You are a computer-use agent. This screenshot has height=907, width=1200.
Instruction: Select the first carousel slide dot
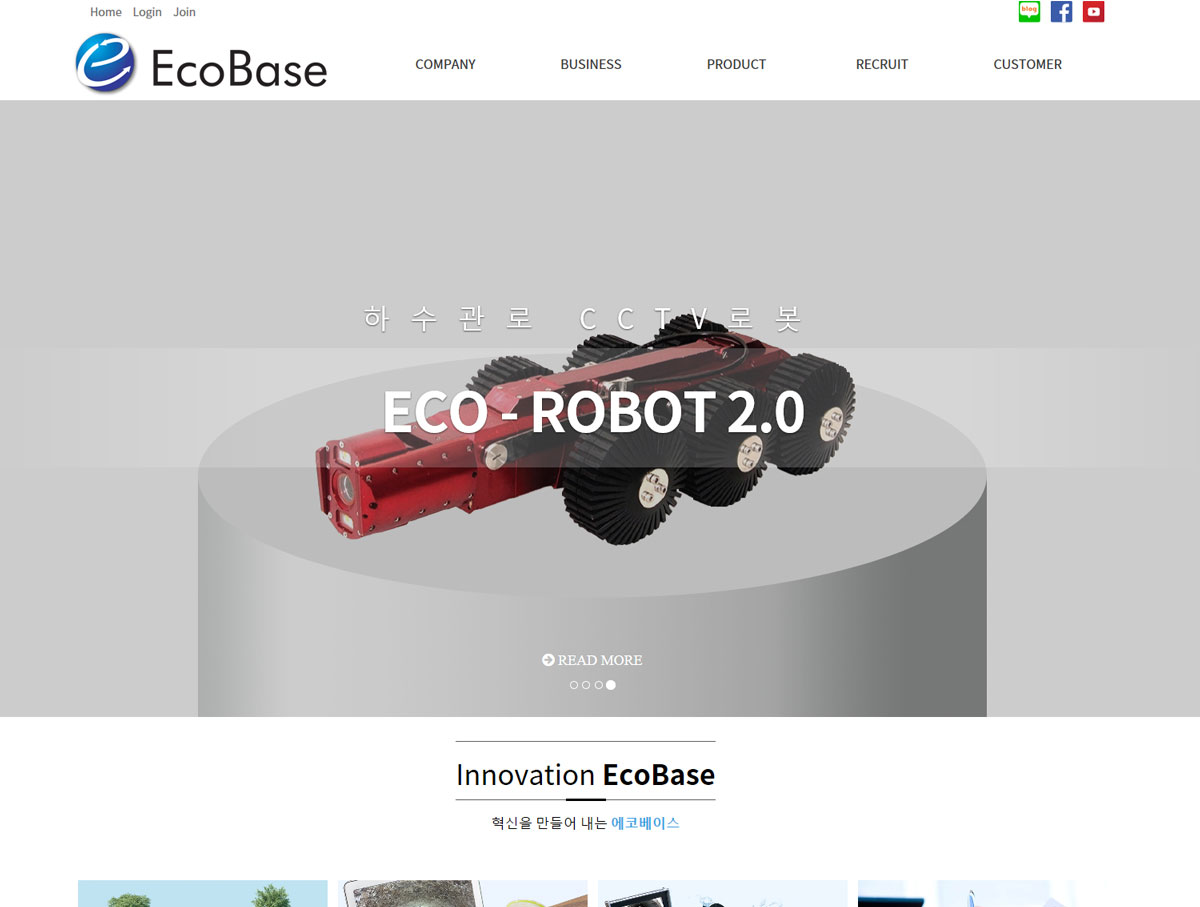(x=574, y=685)
